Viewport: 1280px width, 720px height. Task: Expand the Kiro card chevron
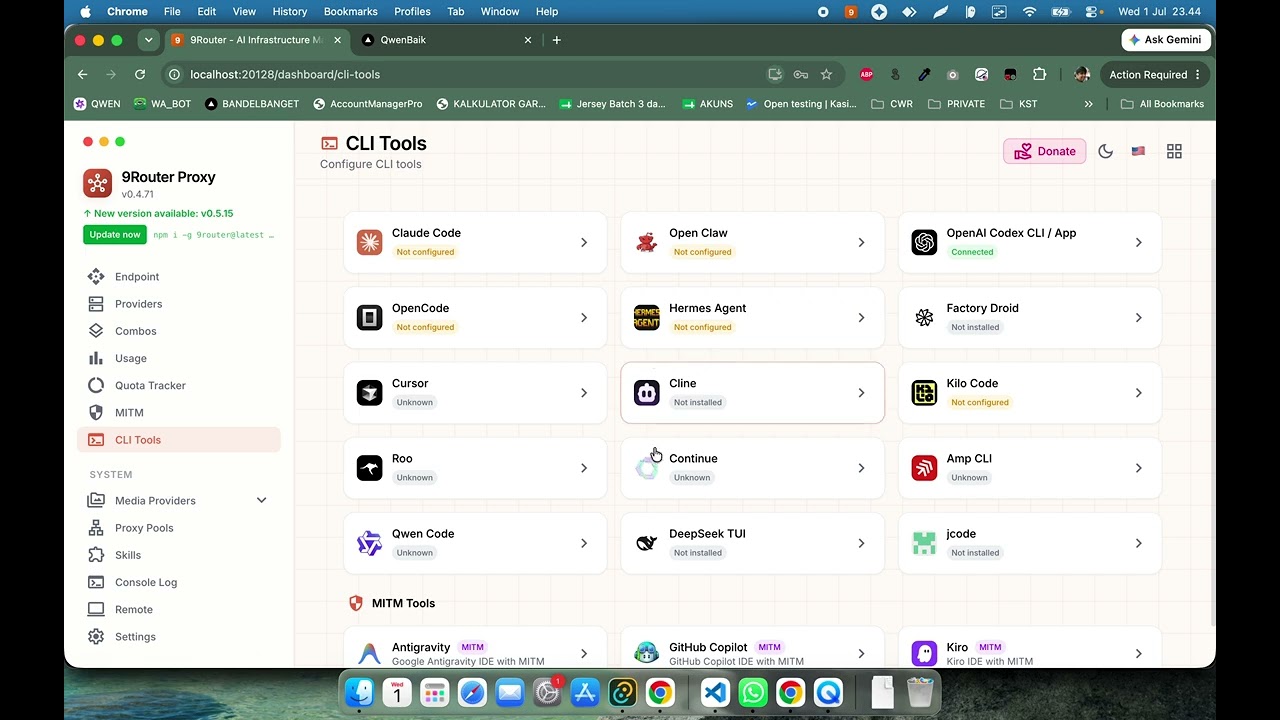[x=1138, y=654]
